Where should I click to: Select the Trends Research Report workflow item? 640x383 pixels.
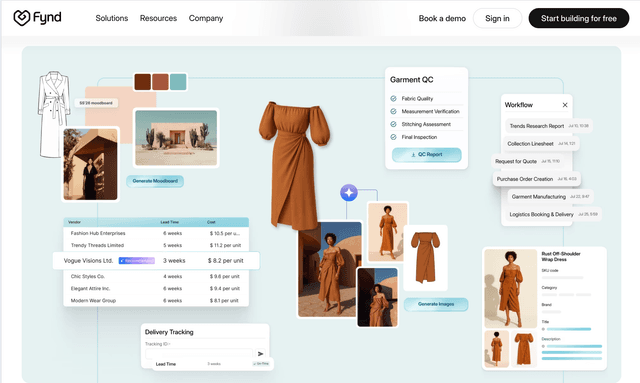(x=549, y=126)
